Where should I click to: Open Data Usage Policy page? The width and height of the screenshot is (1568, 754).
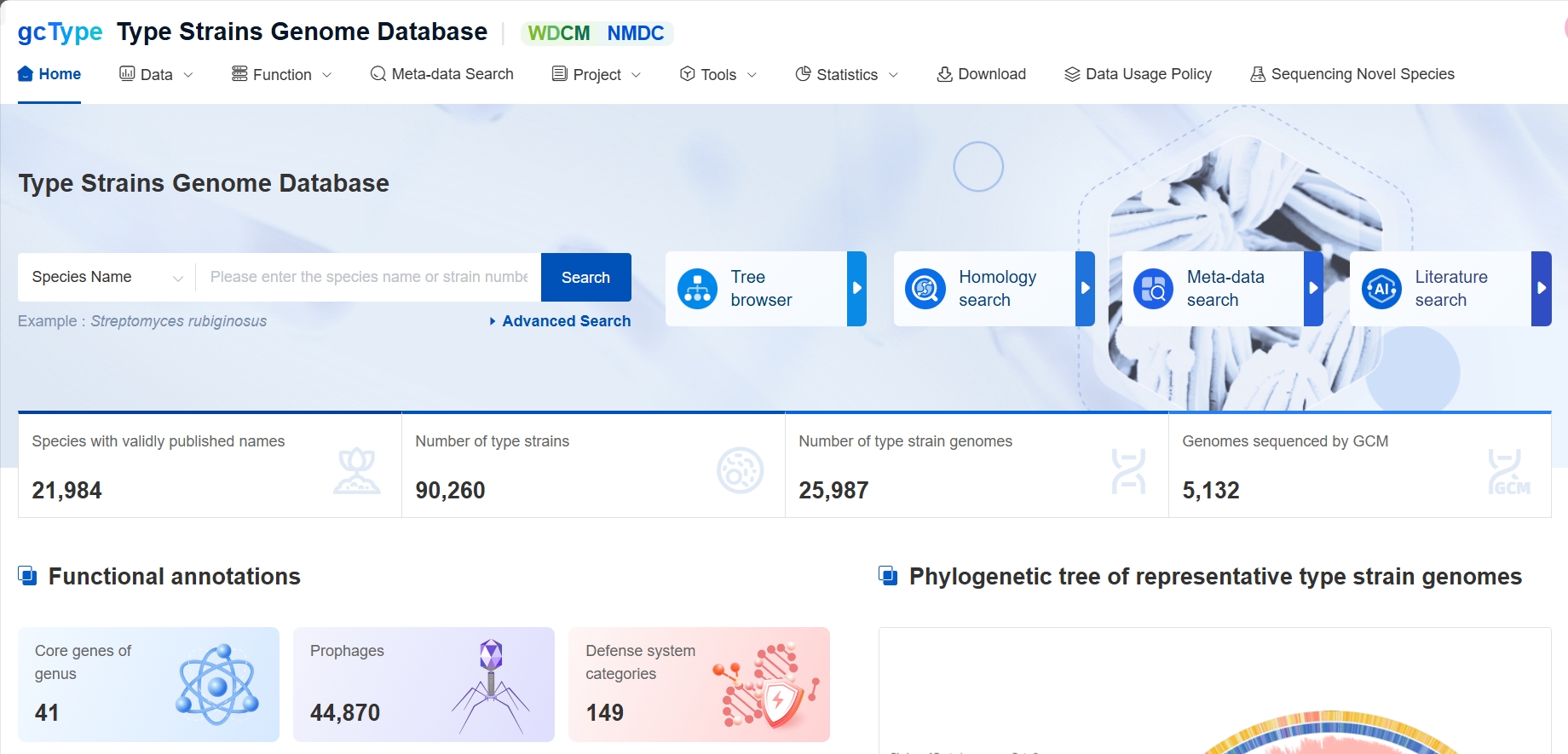pos(1139,74)
